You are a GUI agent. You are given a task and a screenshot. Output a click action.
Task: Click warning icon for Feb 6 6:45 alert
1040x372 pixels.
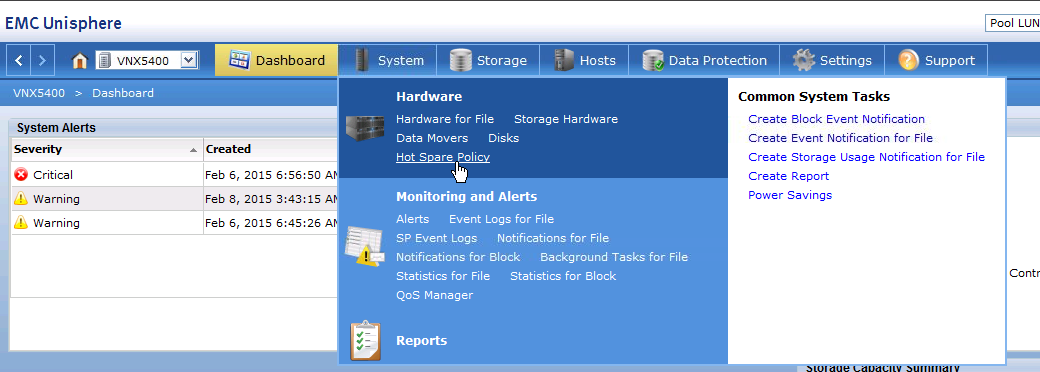click(x=21, y=223)
